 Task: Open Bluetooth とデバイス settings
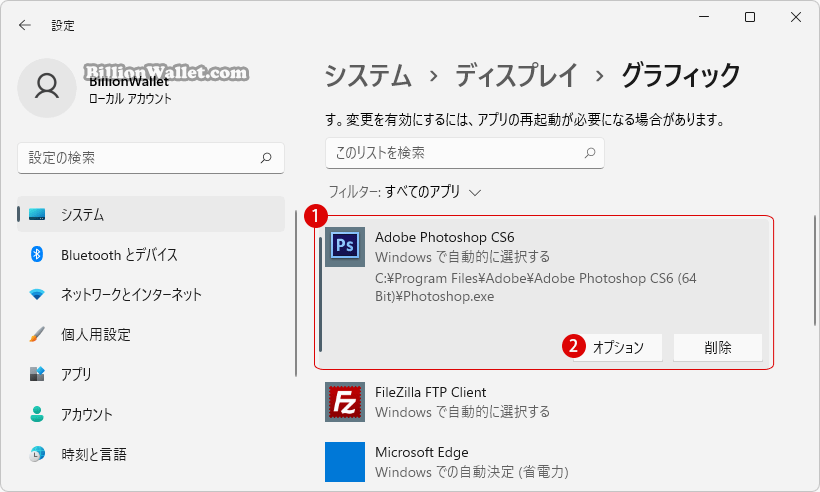(x=151, y=255)
